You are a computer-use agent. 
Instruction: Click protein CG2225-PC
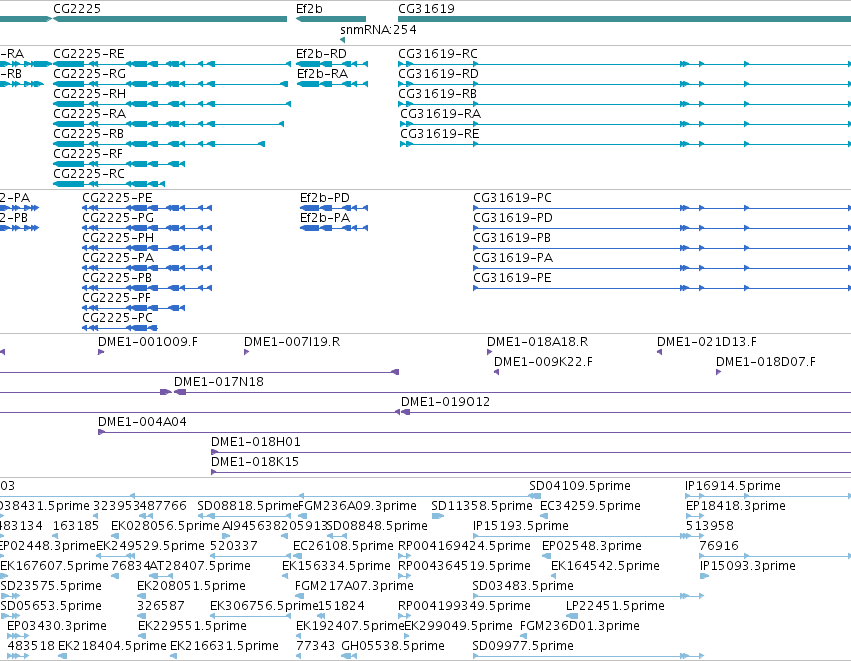117,319
